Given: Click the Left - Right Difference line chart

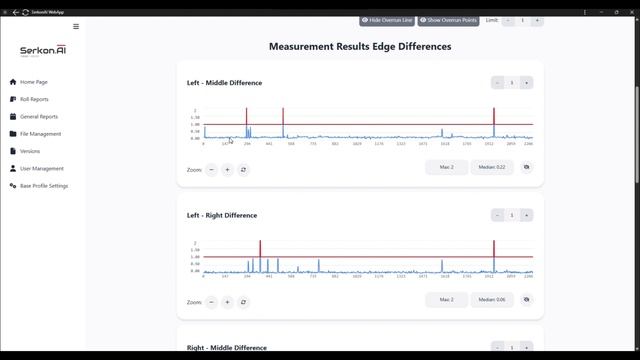Looking at the screenshot, I should [x=361, y=259].
